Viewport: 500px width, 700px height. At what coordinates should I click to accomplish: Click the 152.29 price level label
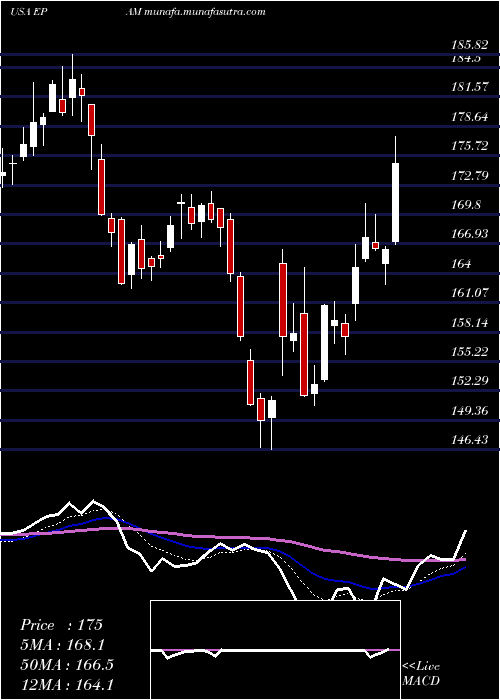[470, 381]
